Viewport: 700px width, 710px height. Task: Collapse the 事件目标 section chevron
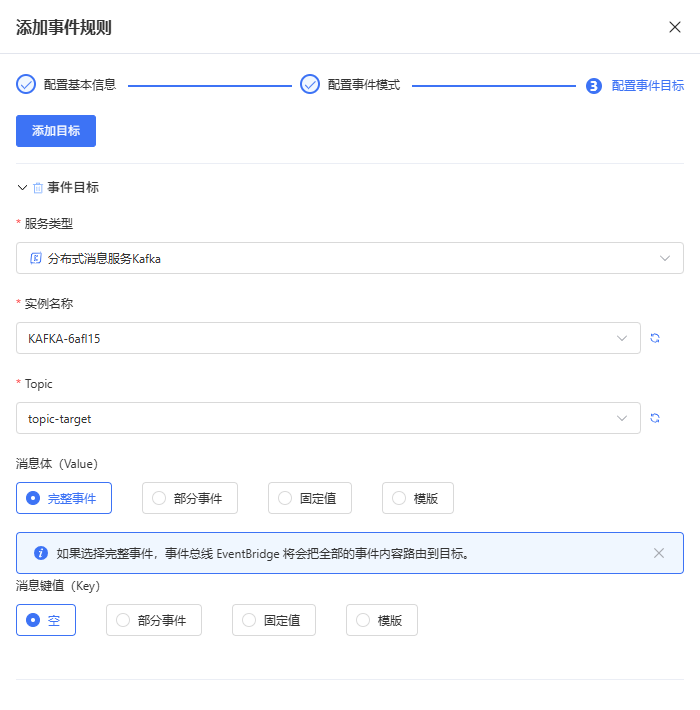(x=22, y=187)
